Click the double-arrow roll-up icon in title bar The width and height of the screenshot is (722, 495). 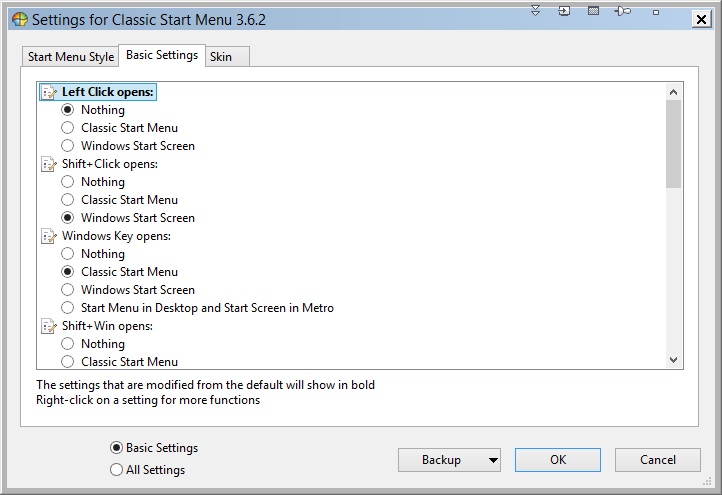coord(535,11)
